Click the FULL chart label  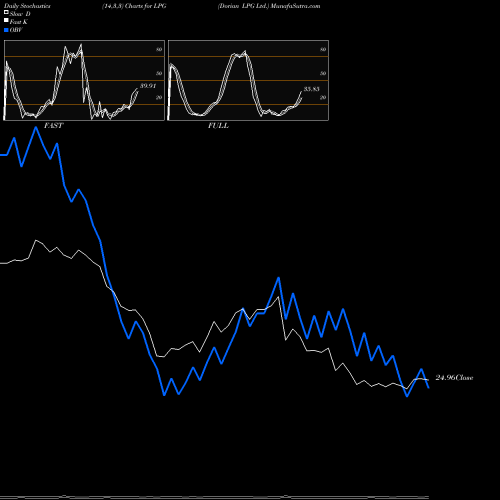click(218, 126)
